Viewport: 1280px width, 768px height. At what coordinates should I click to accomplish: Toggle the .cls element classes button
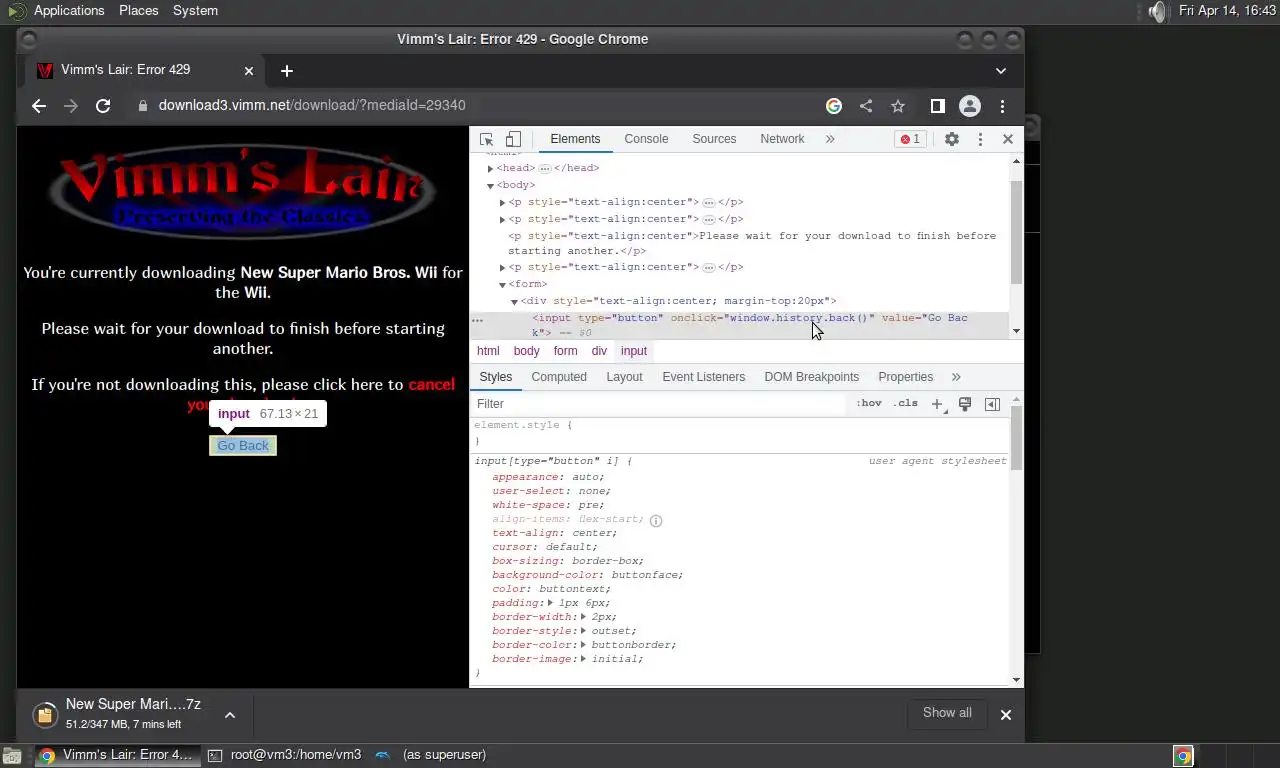pos(905,404)
